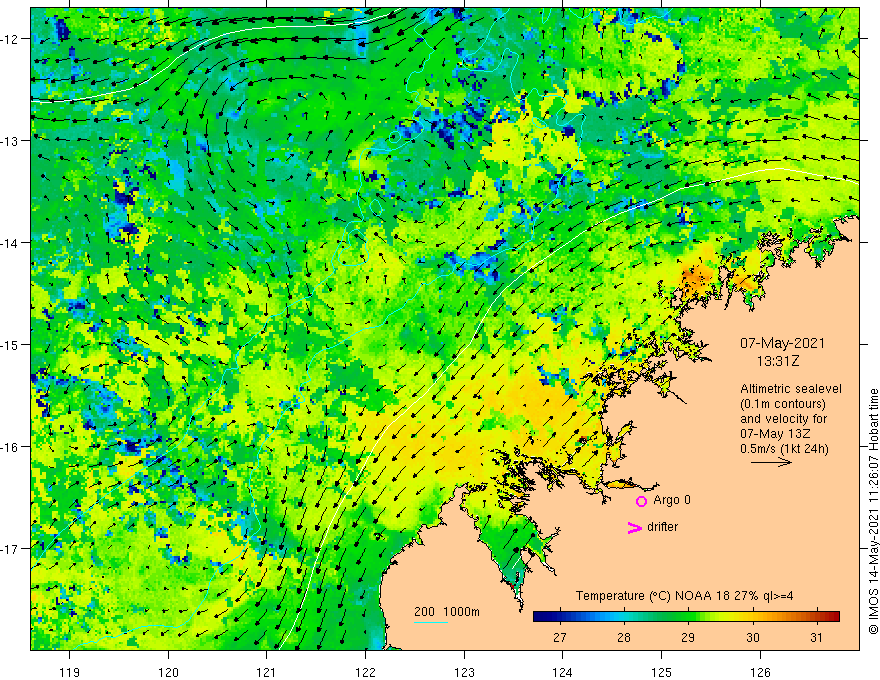Click the '07-May-2021' date text

[782, 343]
